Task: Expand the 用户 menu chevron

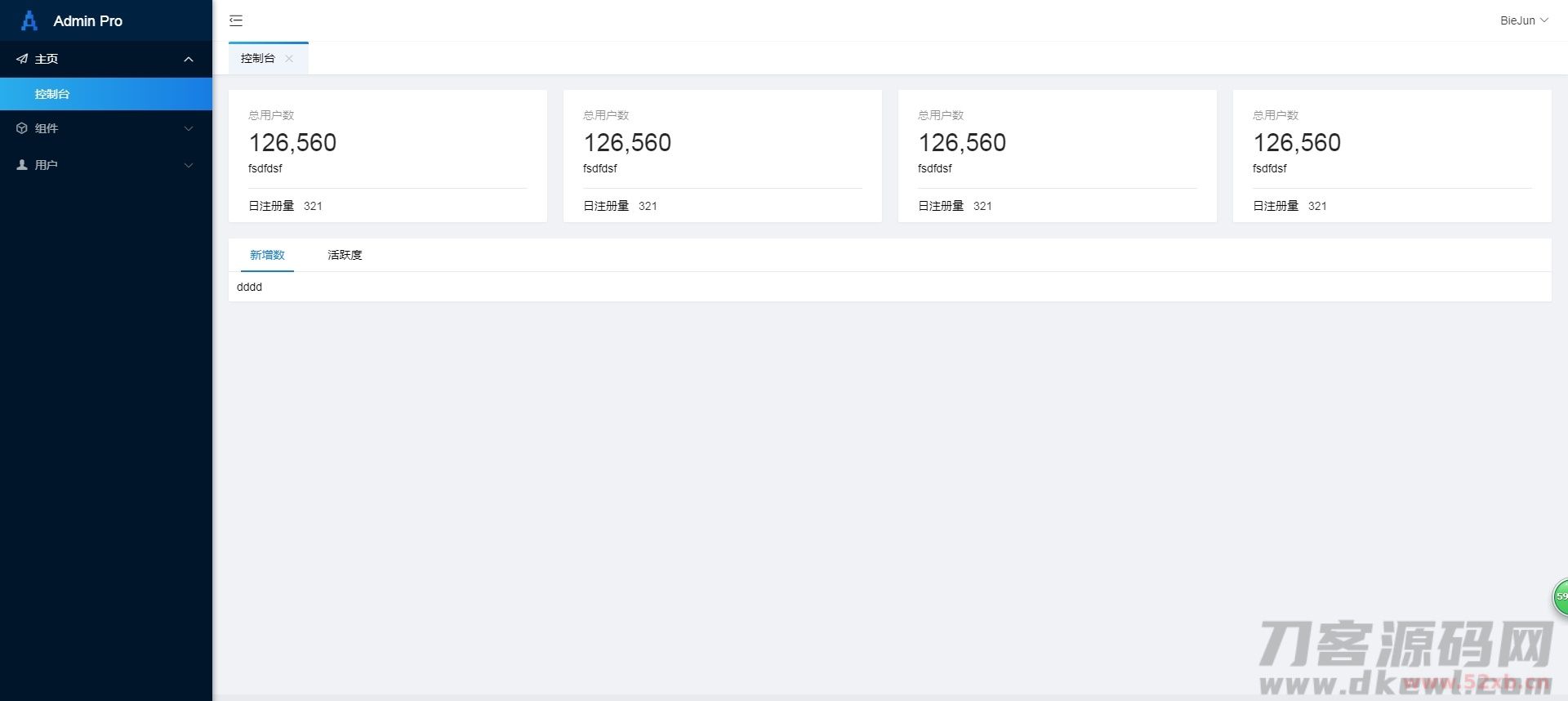Action: (189, 165)
